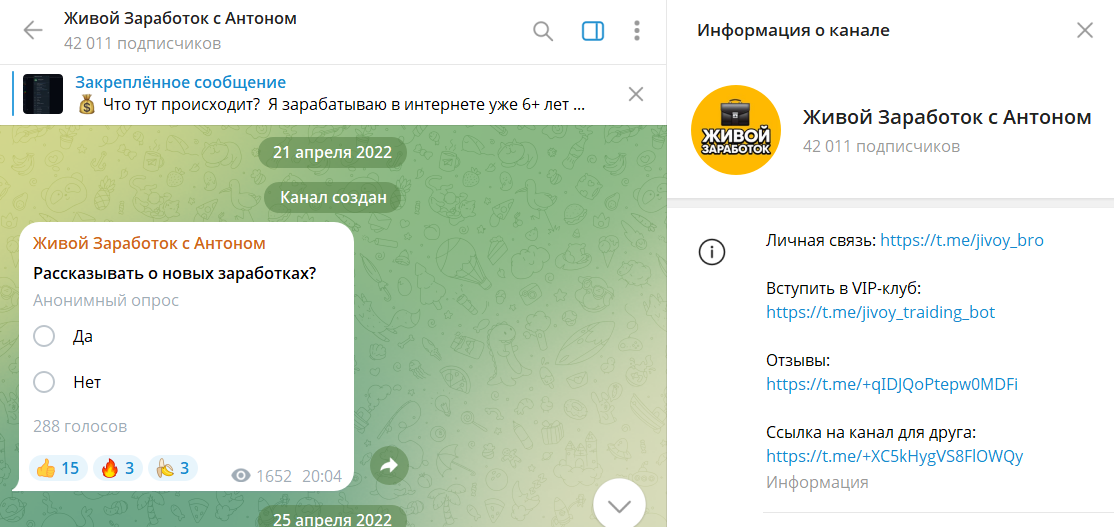Click the 'Канал создан' service message
Viewport: 1114px width, 527px height.
coord(332,198)
